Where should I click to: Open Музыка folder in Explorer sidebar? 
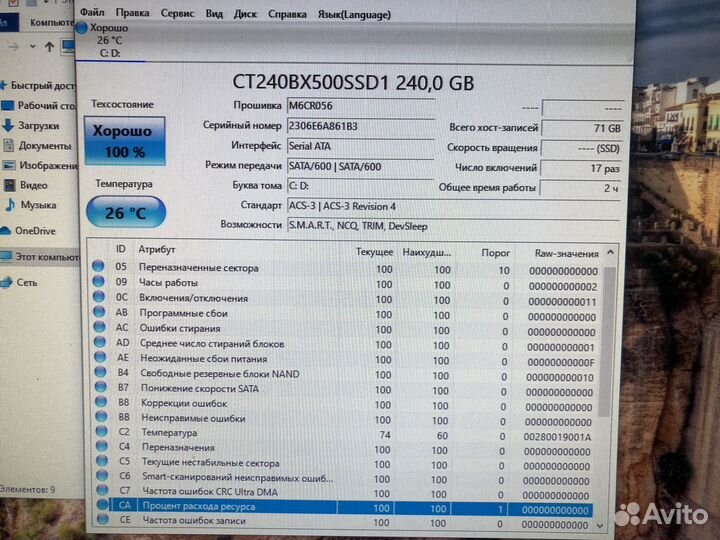point(37,205)
